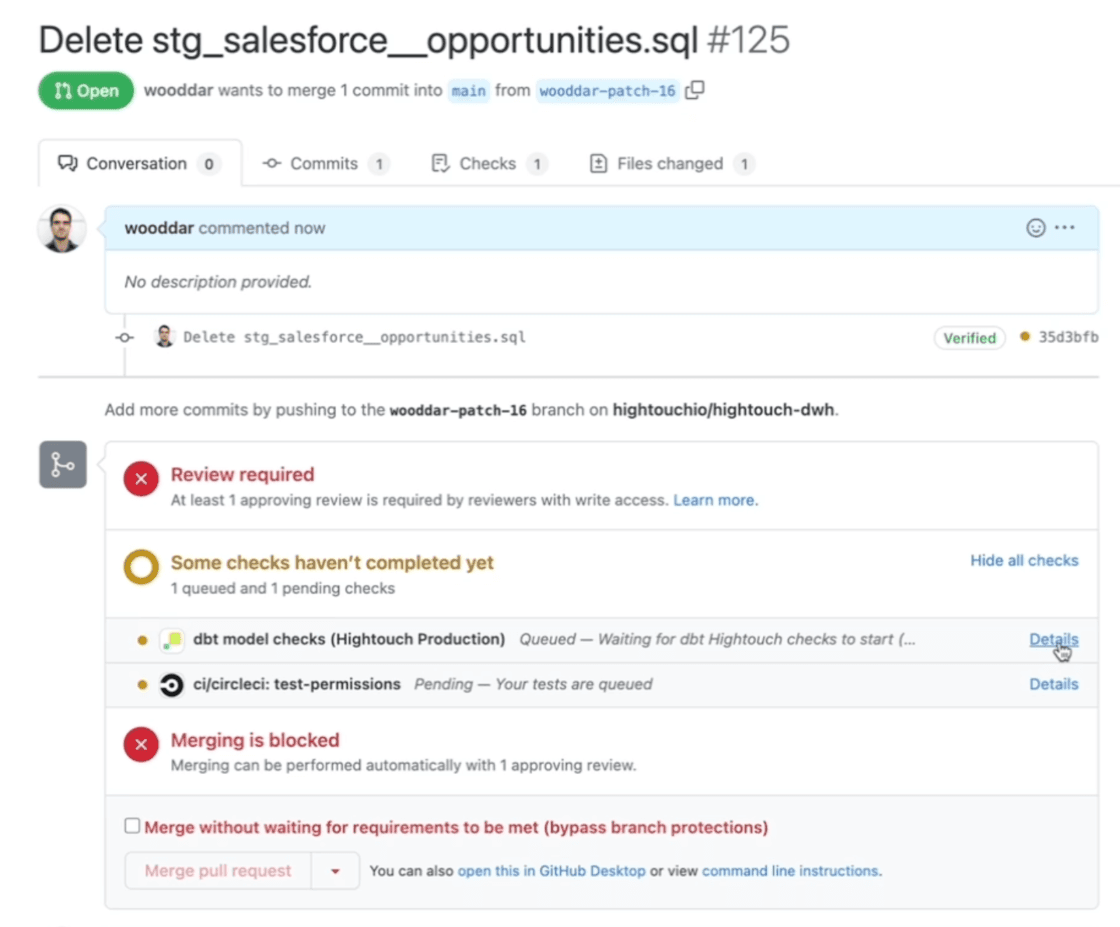Open the emoji reaction picker on wooddar's comment
This screenshot has width=1120, height=927.
[x=1035, y=227]
